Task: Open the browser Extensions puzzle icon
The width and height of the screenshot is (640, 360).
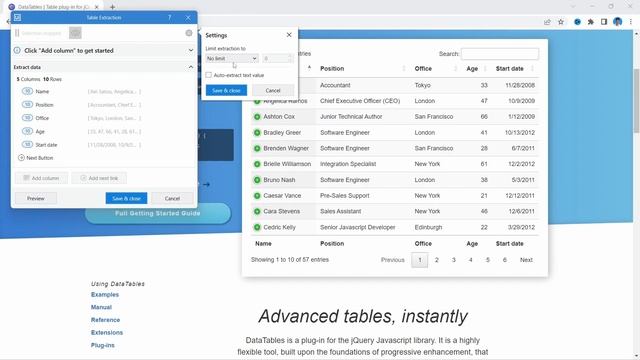Action: (x=591, y=22)
